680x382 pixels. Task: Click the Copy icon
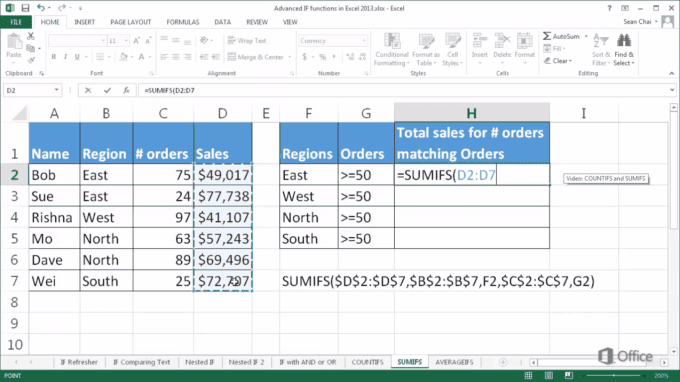point(30,48)
